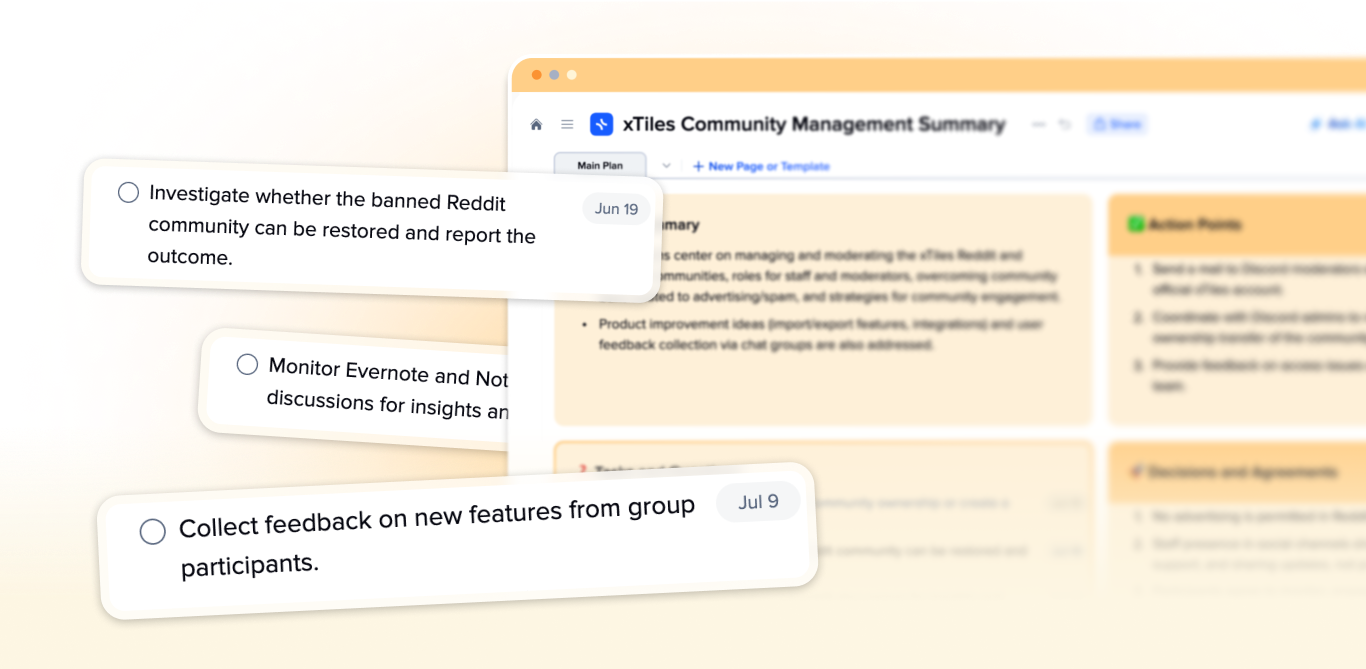Click the Action Points card heading
1366x669 pixels.
coord(1194,224)
